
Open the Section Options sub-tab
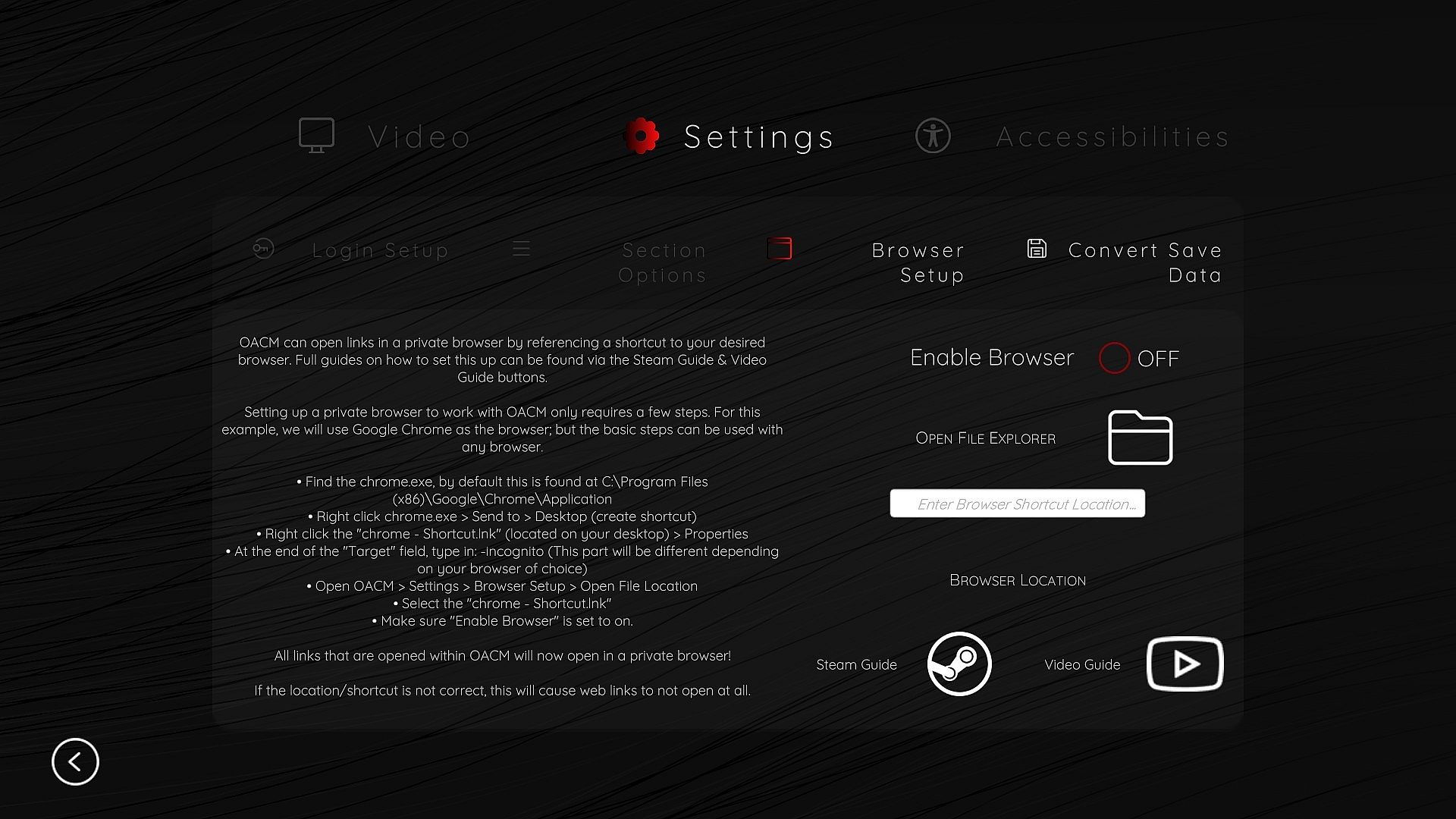pos(663,262)
